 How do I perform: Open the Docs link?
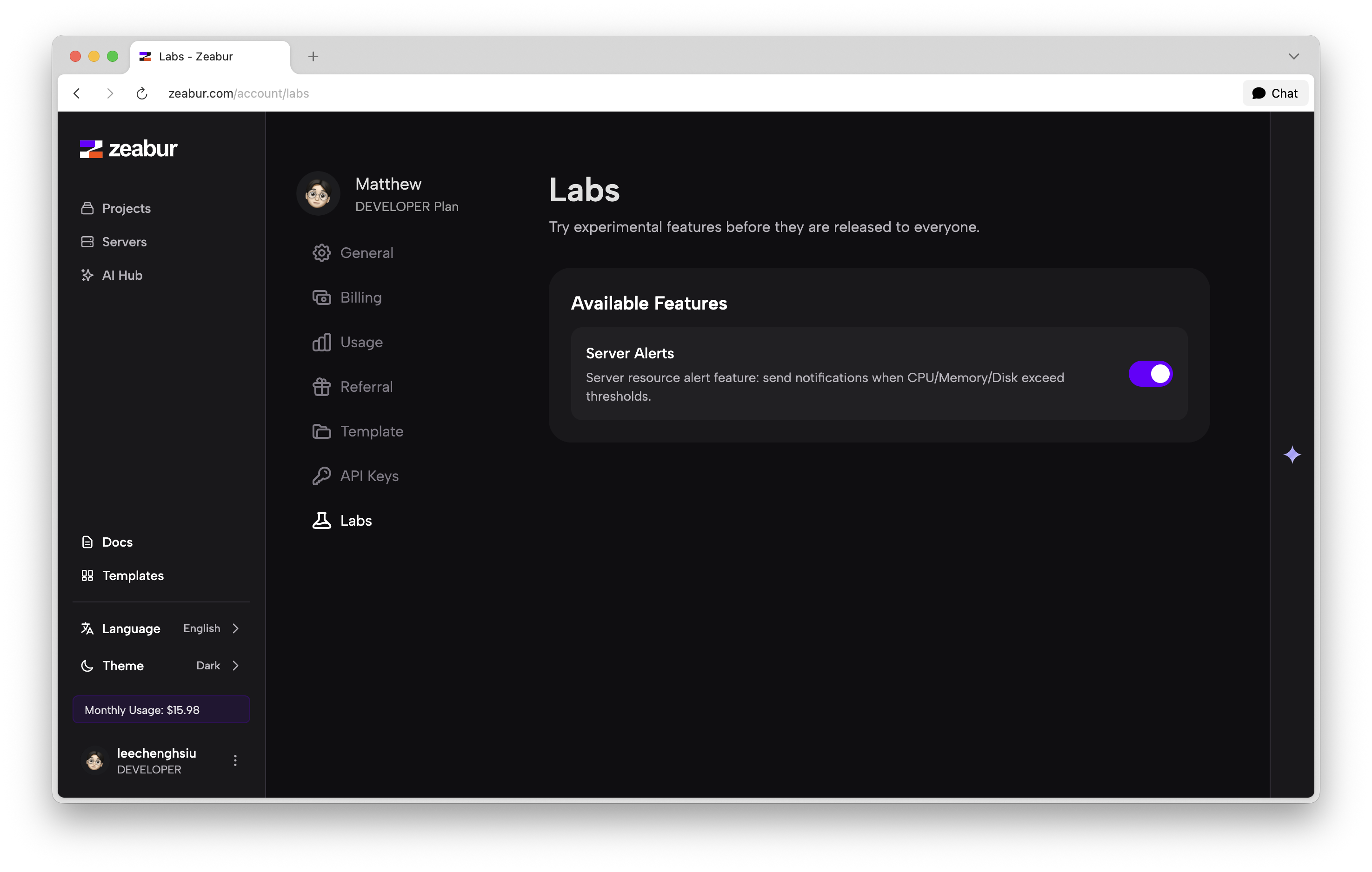117,542
